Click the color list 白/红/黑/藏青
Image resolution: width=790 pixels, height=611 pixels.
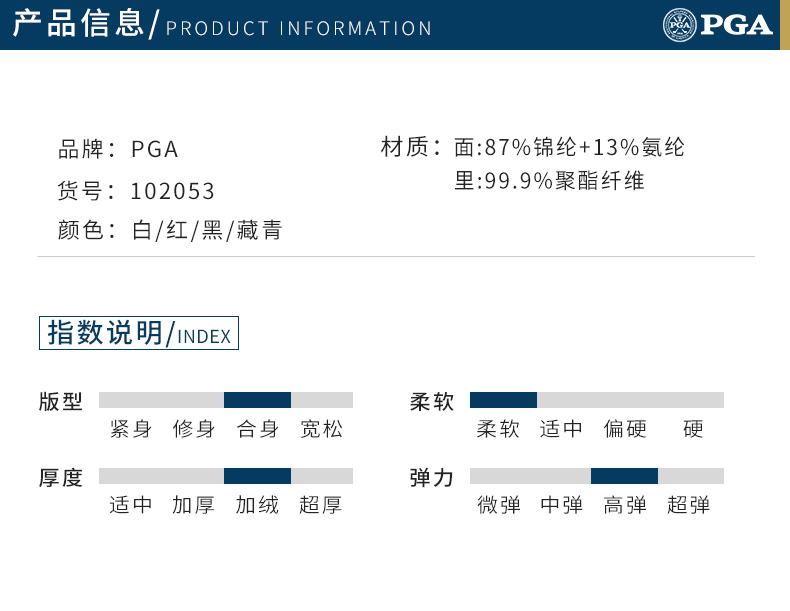click(x=207, y=231)
